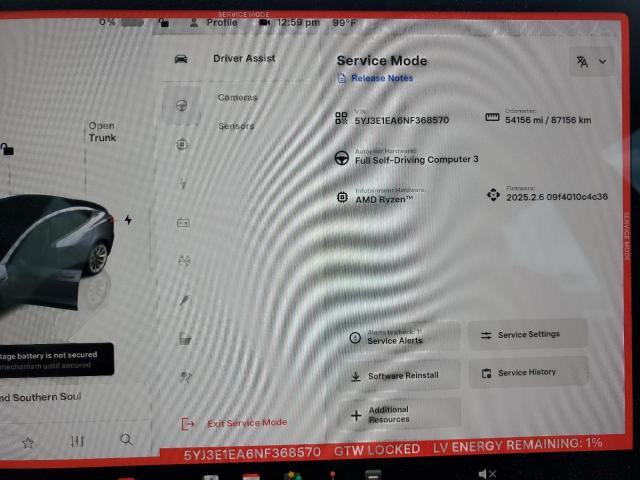
Task: Open the equalizer sliders icon
Action: [x=77, y=441]
